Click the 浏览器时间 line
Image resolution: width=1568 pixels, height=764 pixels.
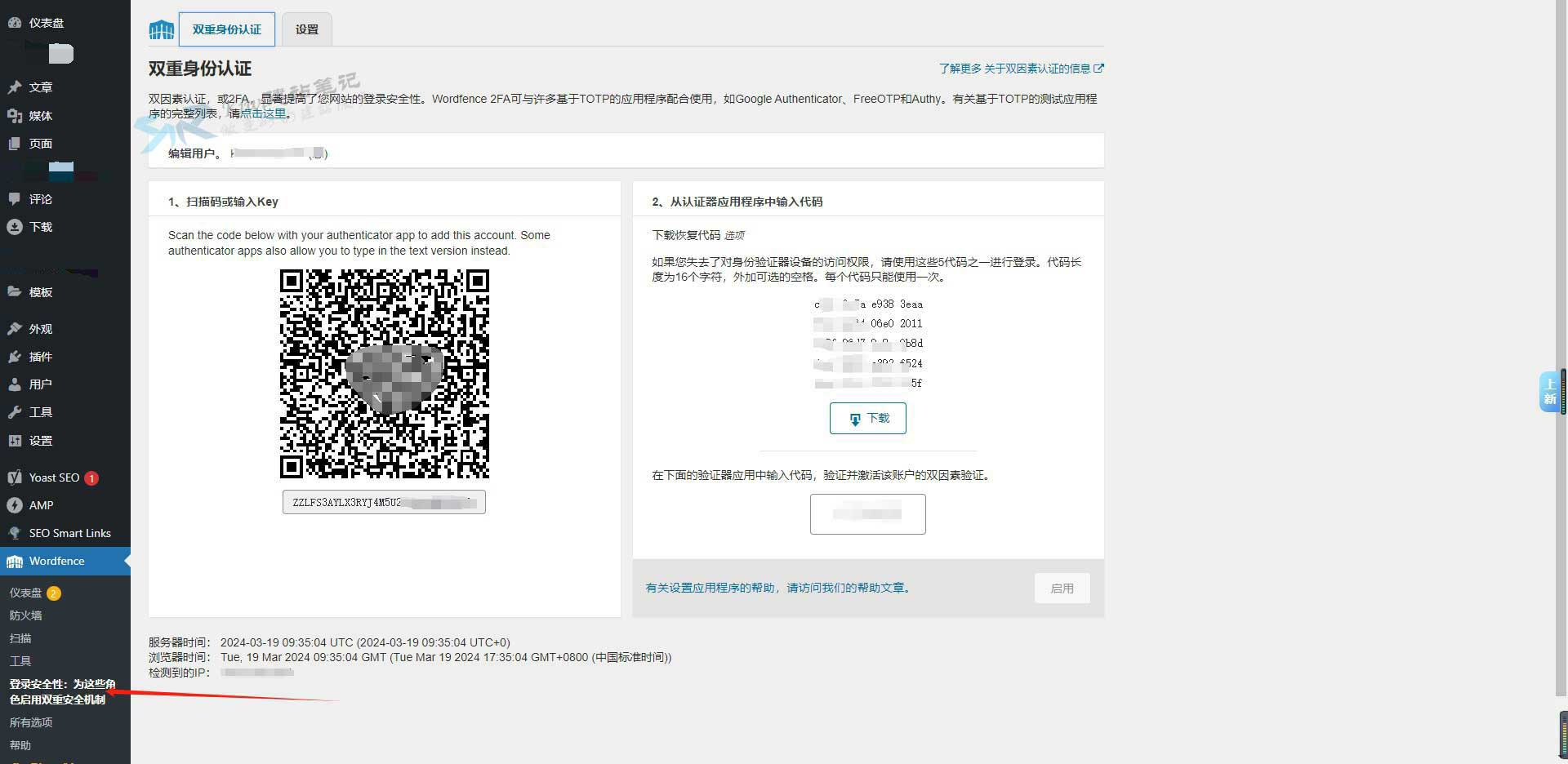point(410,657)
